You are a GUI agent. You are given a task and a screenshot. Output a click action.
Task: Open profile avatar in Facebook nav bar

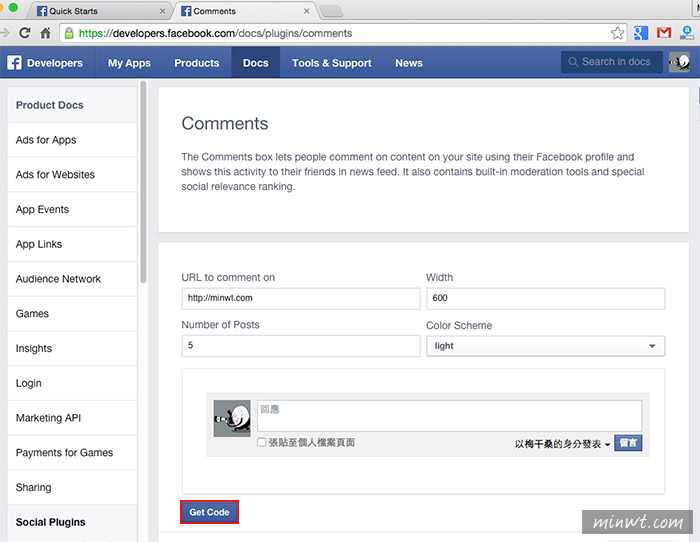679,62
